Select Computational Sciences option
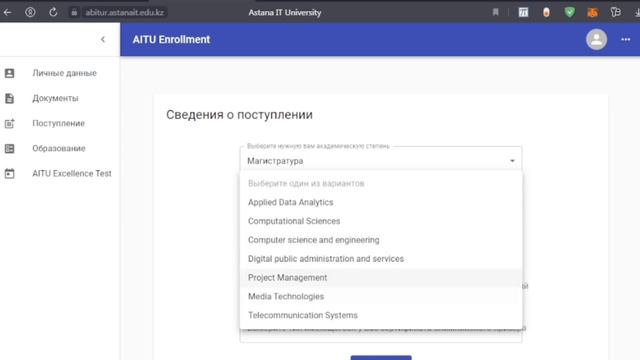 [380, 221]
